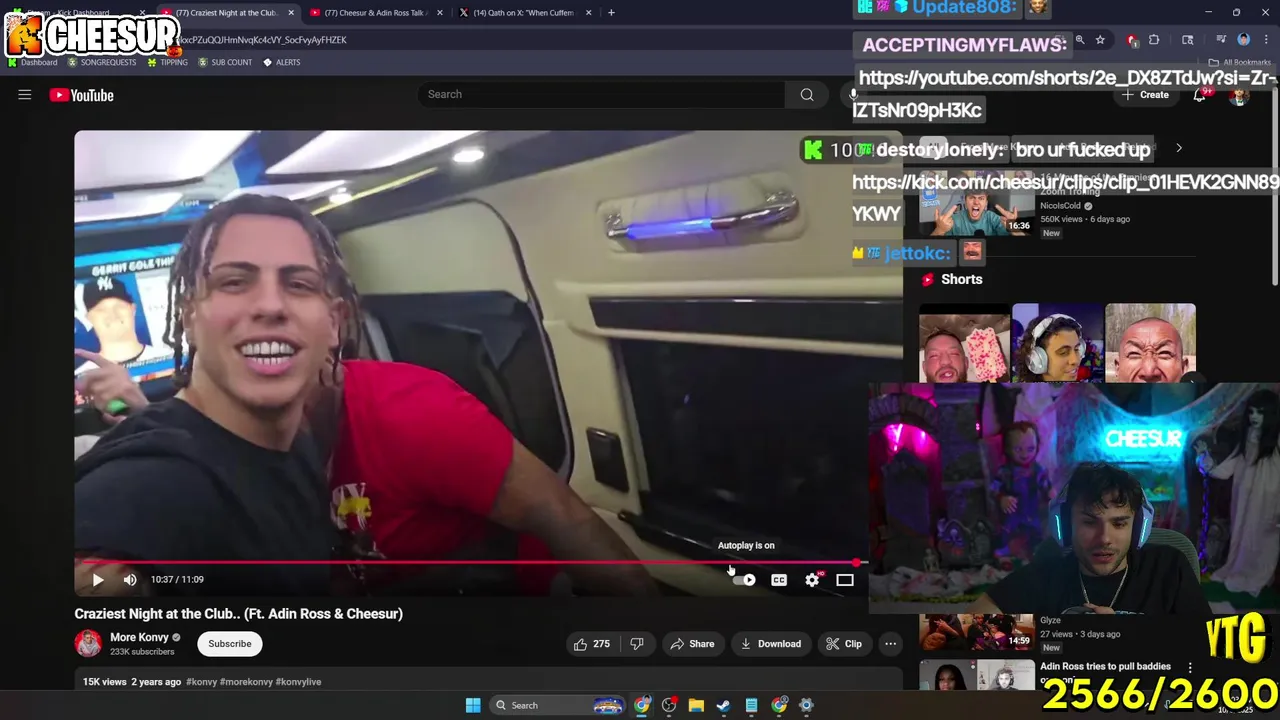The height and width of the screenshot is (720, 1280).
Task: Open options for Adin Ross pull baddies video
Action: point(1190,667)
